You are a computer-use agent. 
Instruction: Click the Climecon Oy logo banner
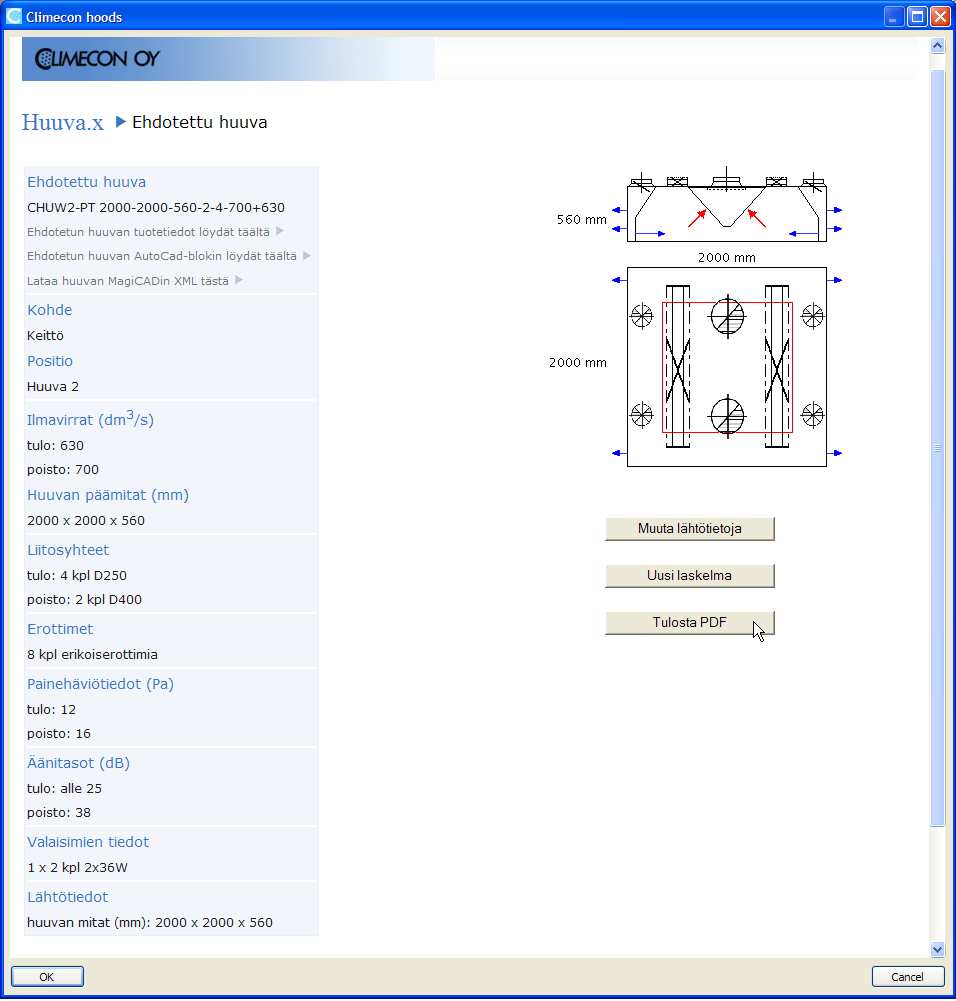click(x=228, y=59)
